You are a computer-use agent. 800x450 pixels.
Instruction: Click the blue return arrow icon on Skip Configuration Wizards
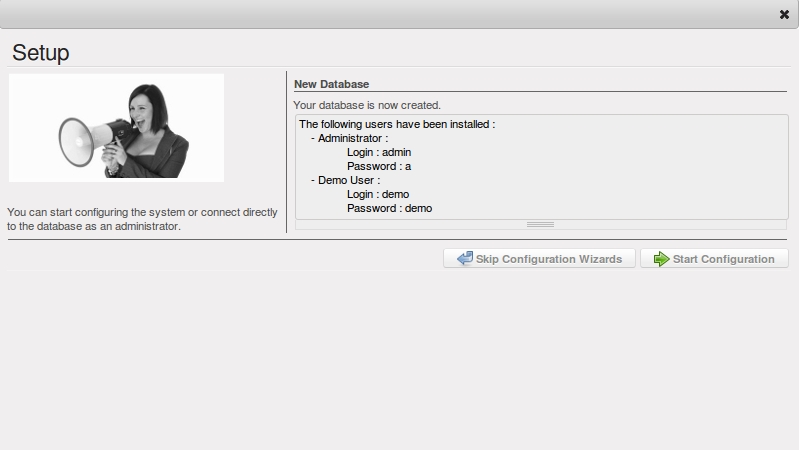465,258
